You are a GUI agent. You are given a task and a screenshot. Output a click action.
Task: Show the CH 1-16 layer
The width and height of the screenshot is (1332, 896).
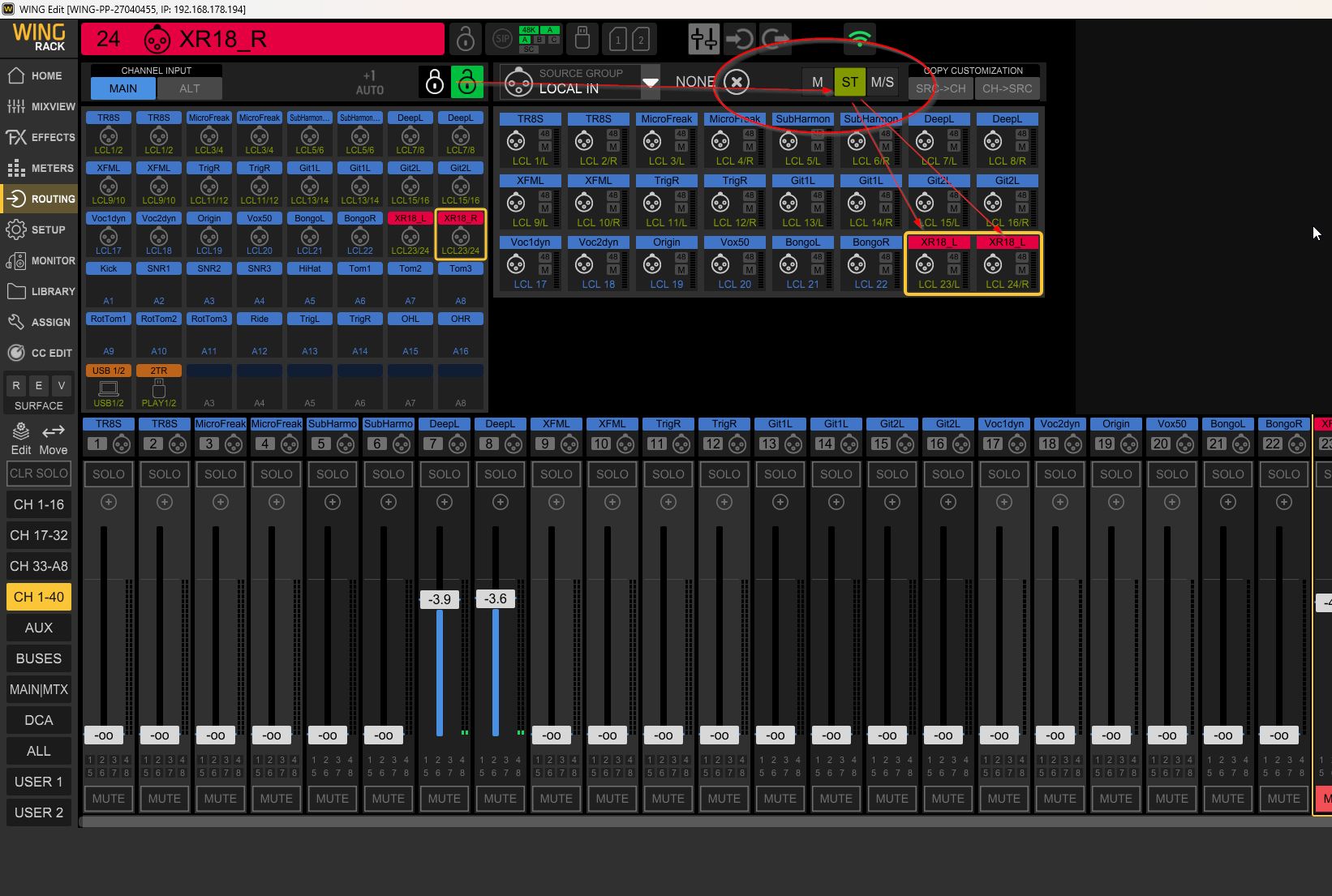point(39,504)
